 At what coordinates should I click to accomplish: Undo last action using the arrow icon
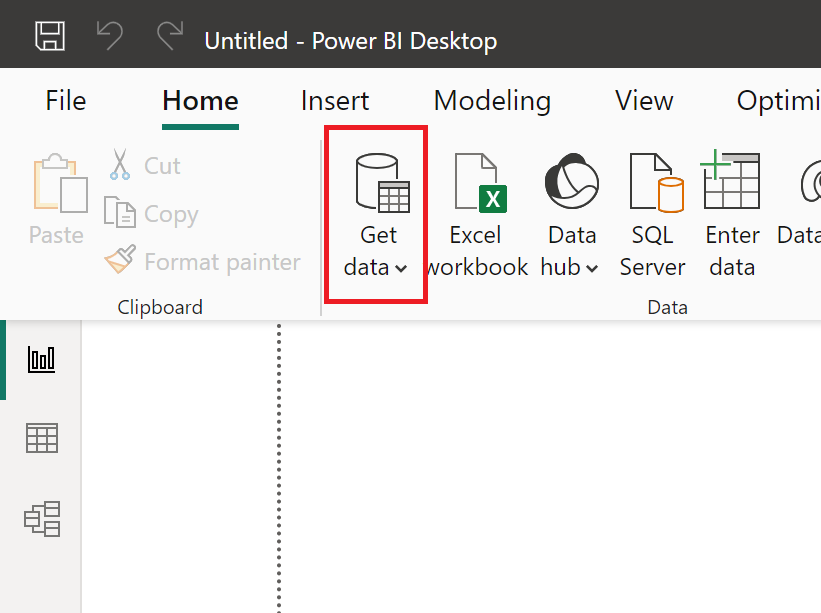coord(110,36)
